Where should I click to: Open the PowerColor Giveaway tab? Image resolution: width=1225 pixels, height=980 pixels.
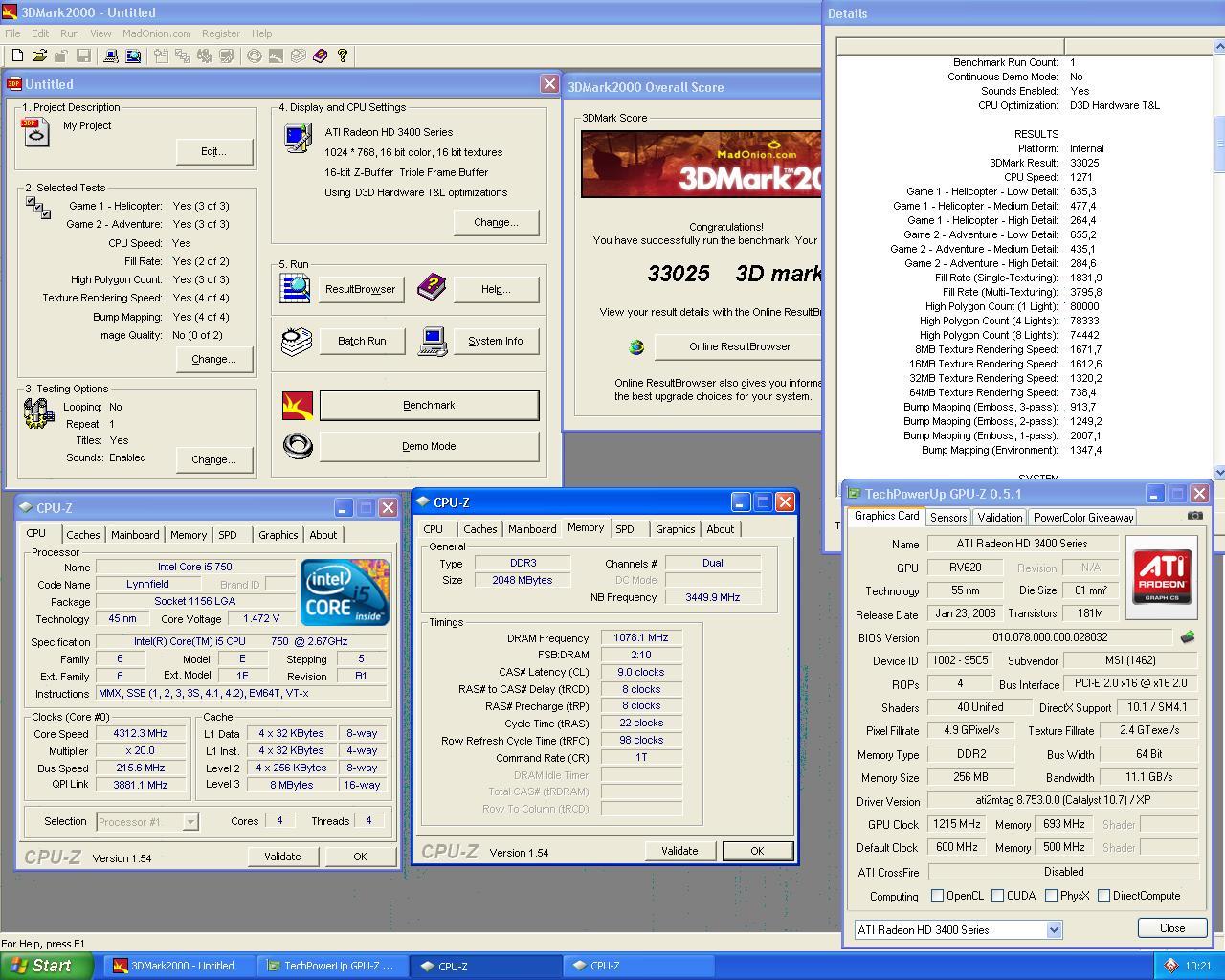point(1083,517)
